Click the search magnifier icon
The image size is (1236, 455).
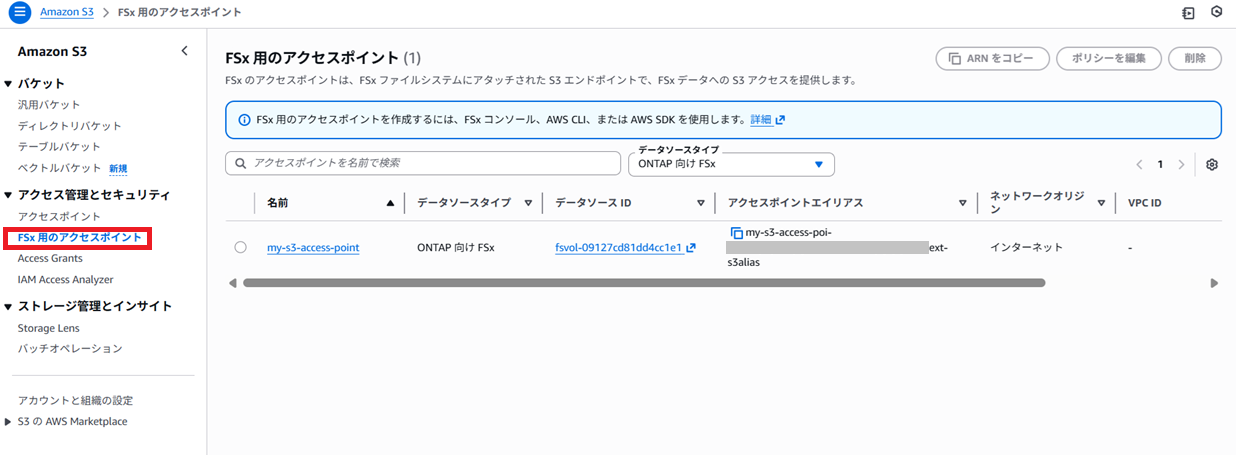coord(240,163)
